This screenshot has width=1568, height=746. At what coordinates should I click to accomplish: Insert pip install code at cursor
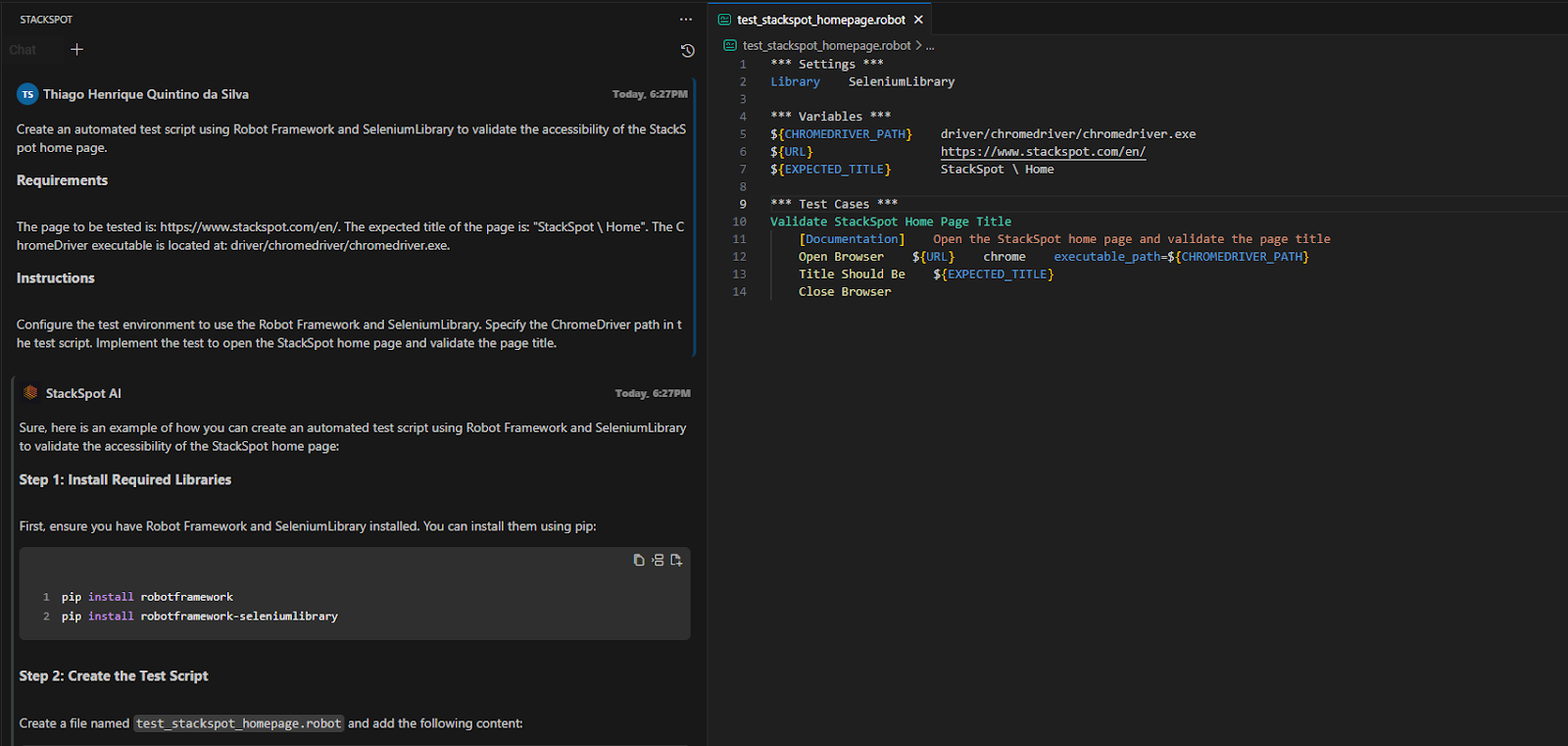pos(658,560)
